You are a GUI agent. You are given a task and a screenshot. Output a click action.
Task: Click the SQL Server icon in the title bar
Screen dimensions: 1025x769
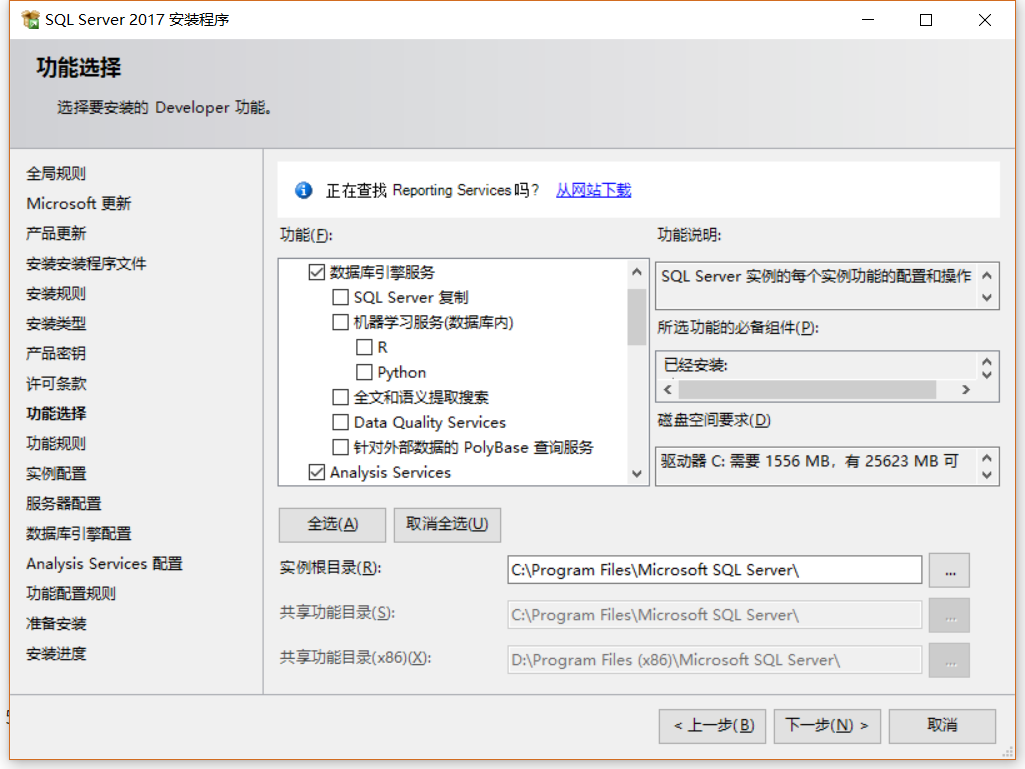pyautogui.click(x=29, y=19)
